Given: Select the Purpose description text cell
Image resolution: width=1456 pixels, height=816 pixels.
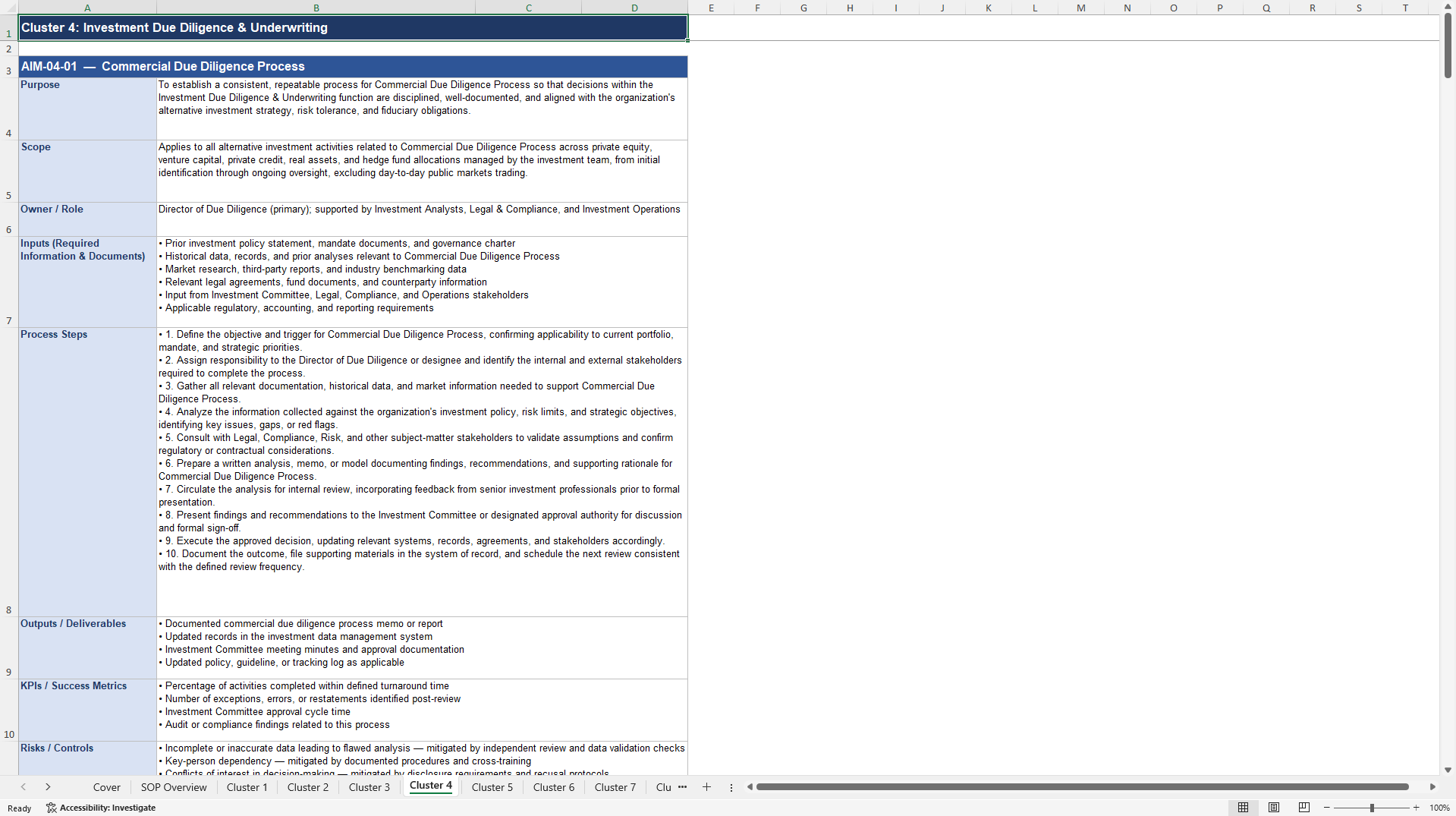Looking at the screenshot, I should 422,109.
